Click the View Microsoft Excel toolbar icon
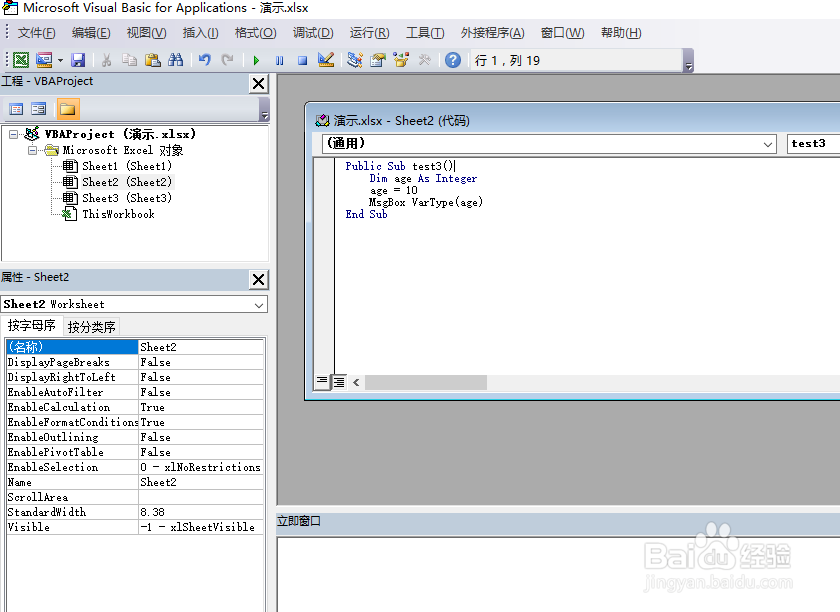This screenshot has height=612, width=840. [21, 60]
